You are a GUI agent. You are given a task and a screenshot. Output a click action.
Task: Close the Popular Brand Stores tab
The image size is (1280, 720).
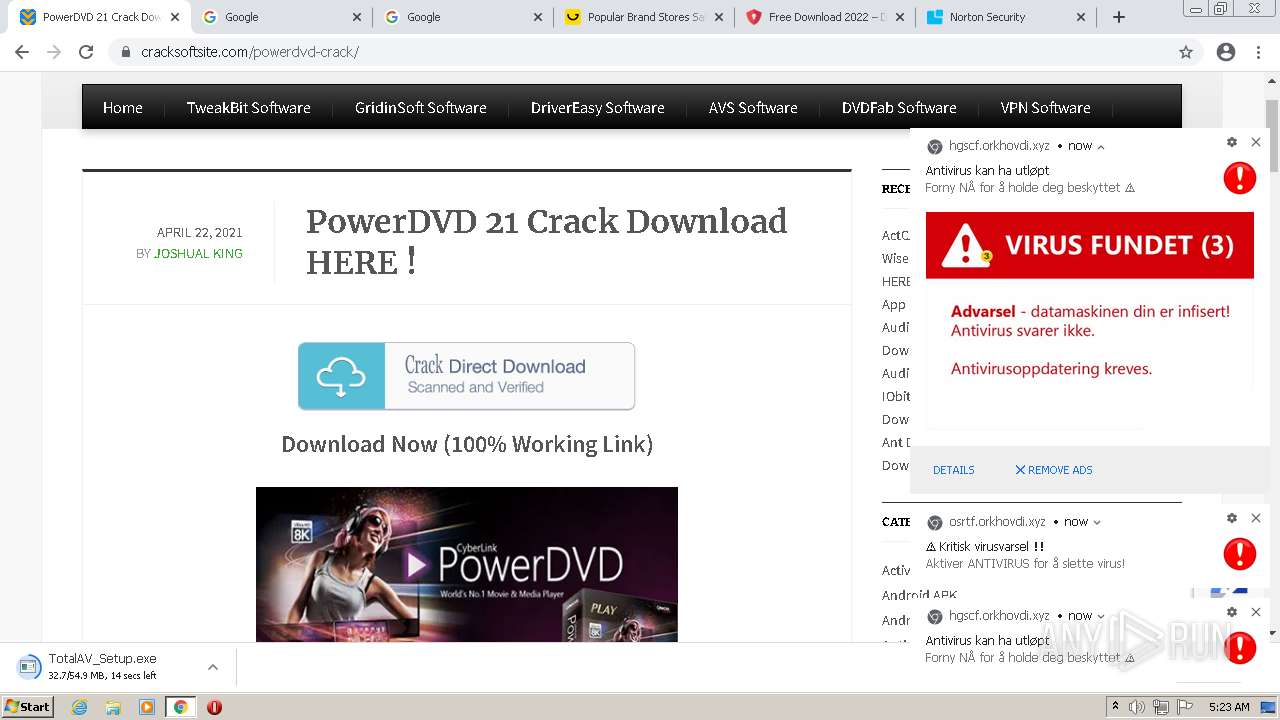(x=720, y=17)
